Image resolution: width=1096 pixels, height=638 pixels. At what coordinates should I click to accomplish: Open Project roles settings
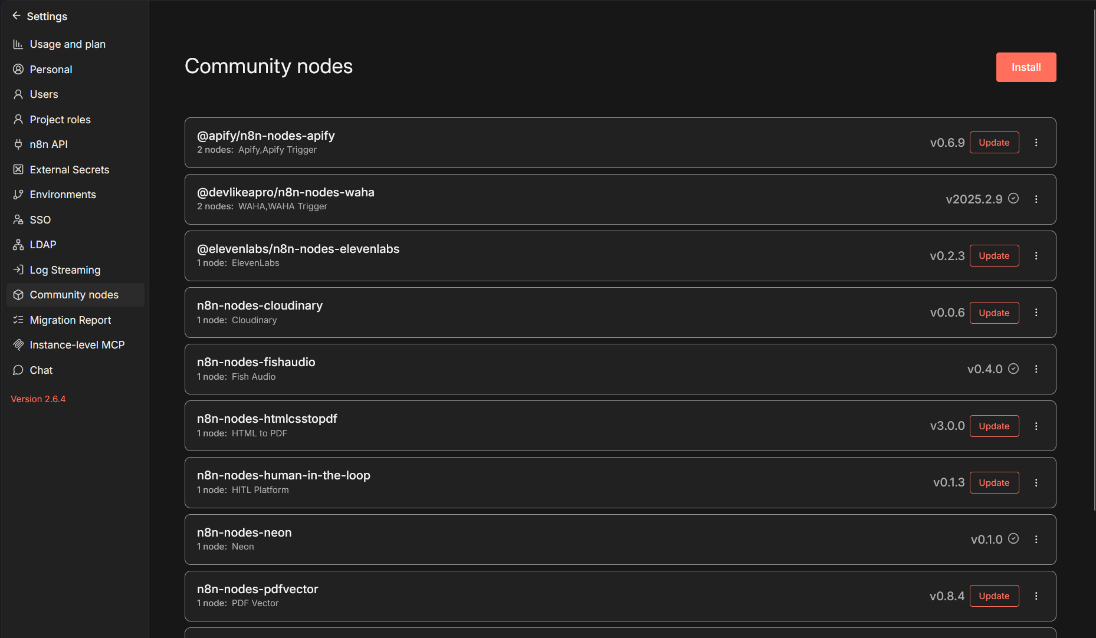75,119
